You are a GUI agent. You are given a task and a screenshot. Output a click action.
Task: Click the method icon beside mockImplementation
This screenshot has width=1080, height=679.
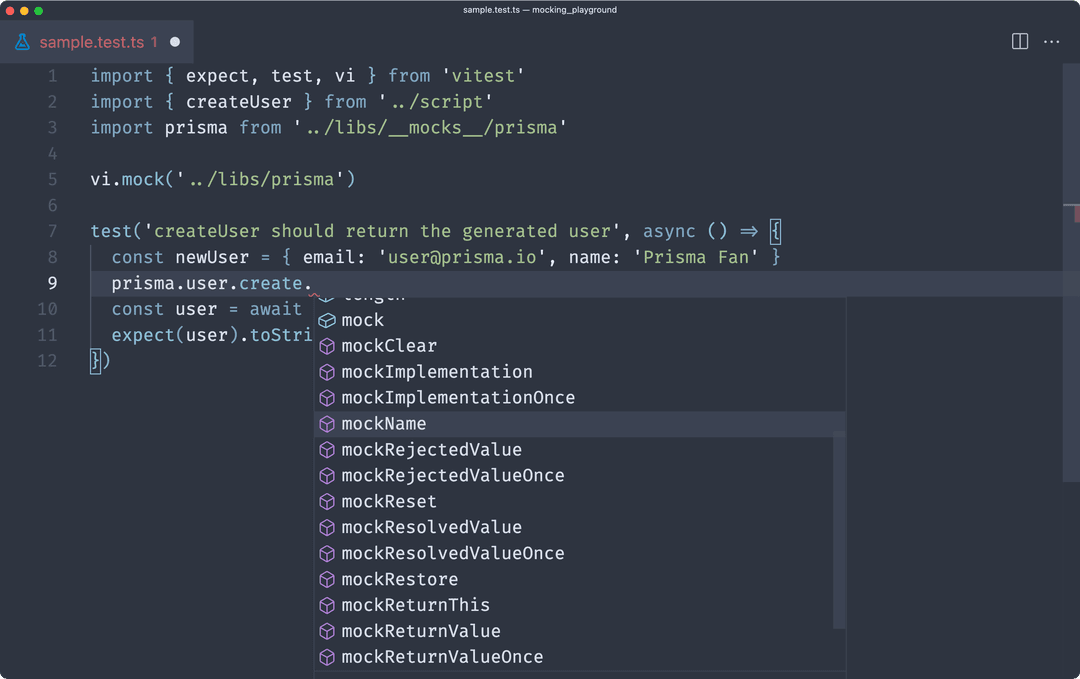327,371
